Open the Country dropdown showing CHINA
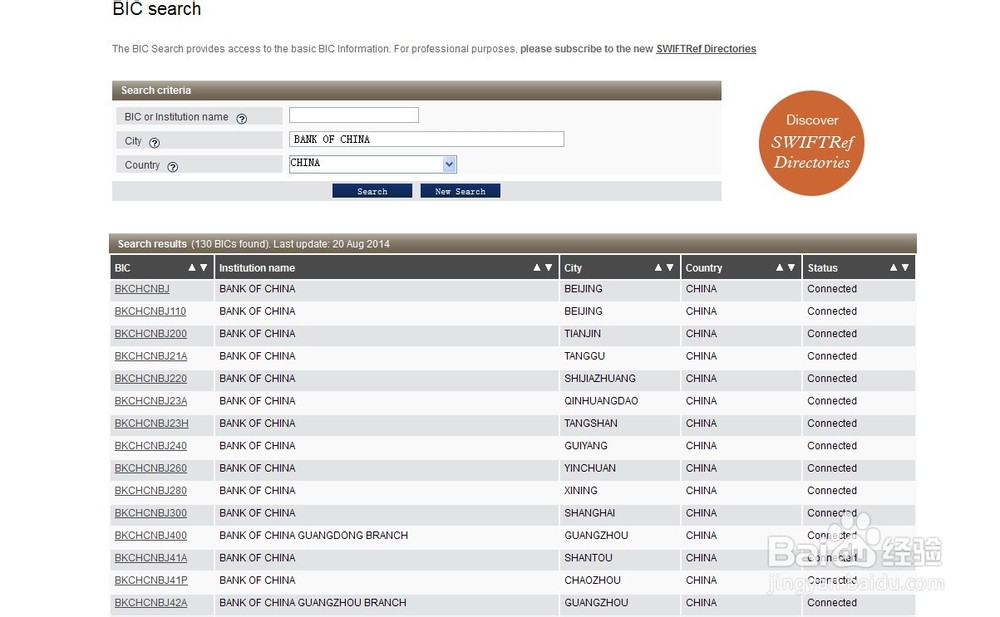The width and height of the screenshot is (1000, 617). coord(372,164)
